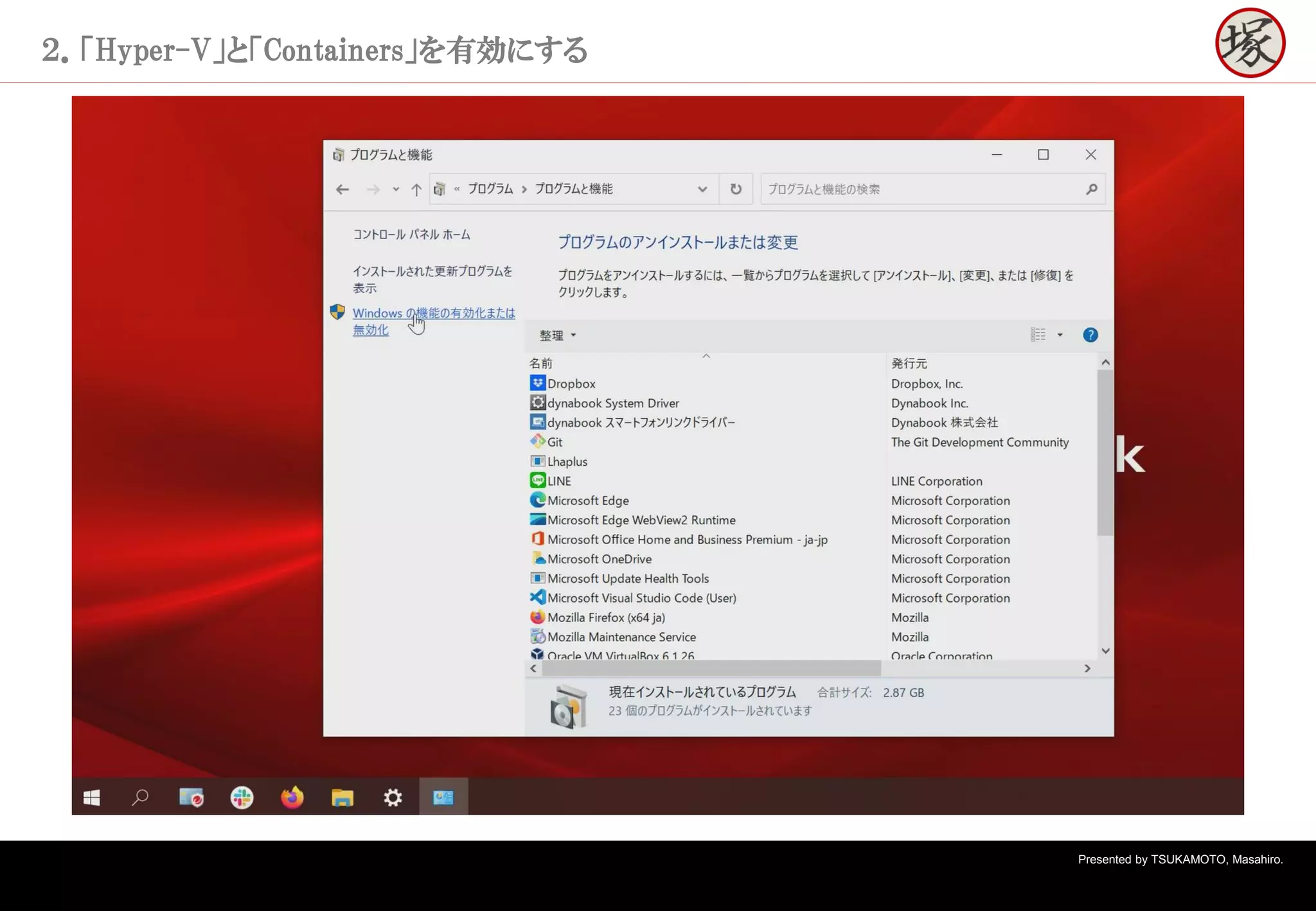This screenshot has height=911, width=1316.
Task: Select Microsoft Office Home and Business Premium
Action: click(688, 540)
